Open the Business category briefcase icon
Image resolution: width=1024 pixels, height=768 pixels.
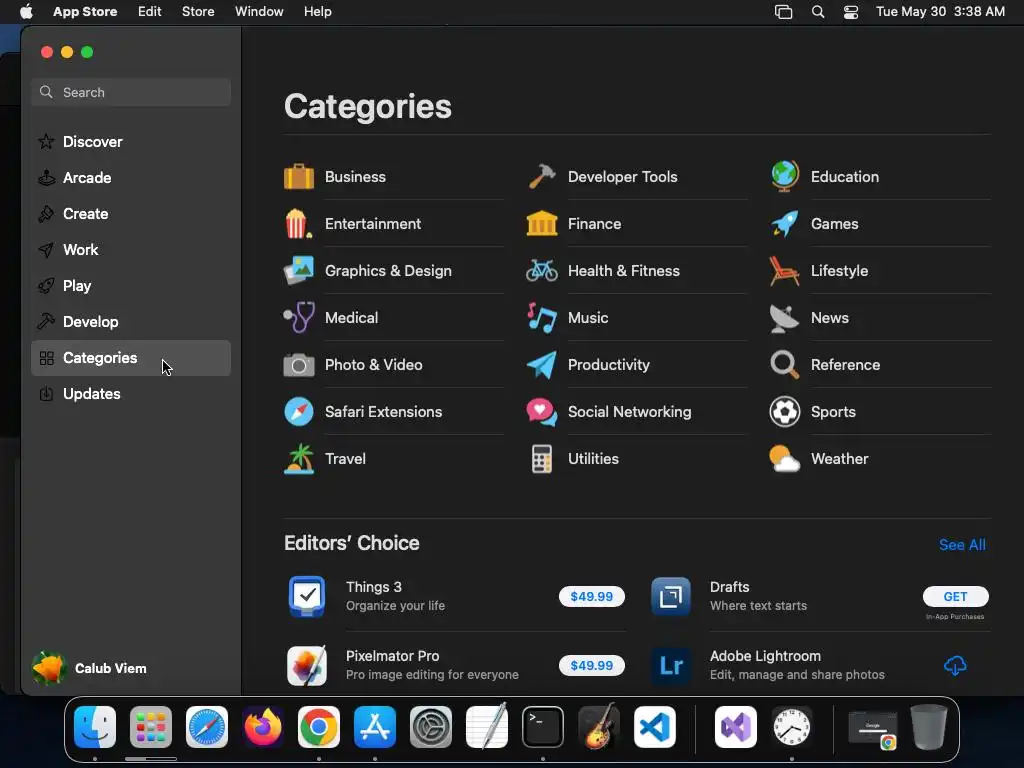pos(299,176)
